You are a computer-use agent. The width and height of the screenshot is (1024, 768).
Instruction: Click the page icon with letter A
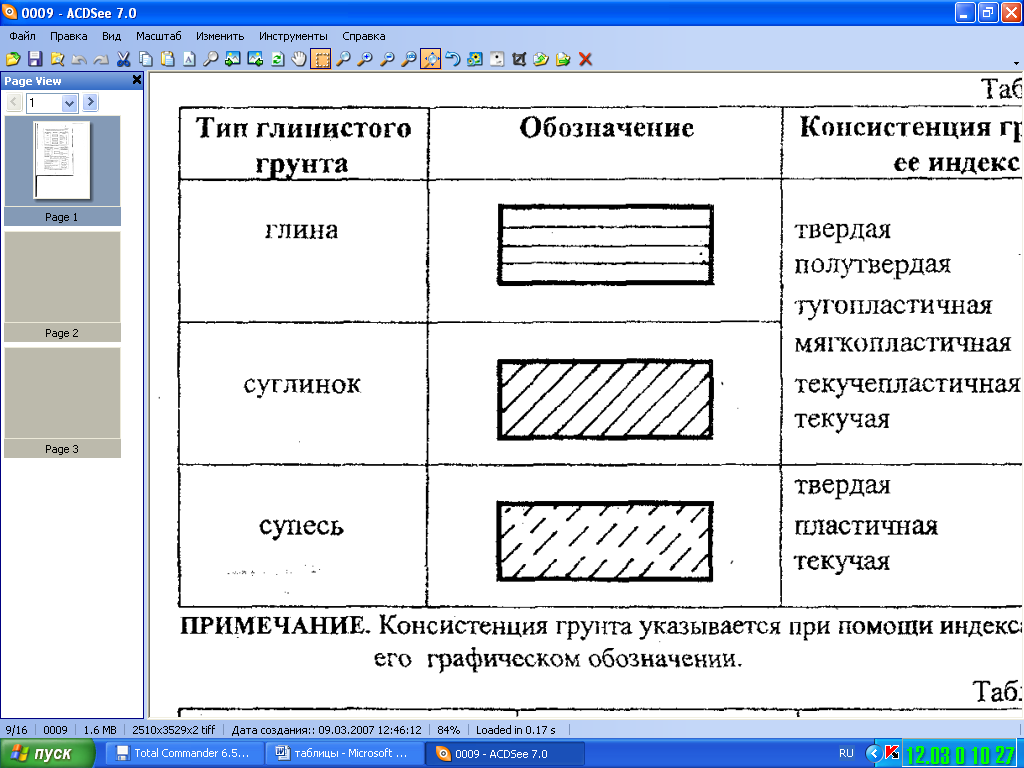[x=189, y=59]
